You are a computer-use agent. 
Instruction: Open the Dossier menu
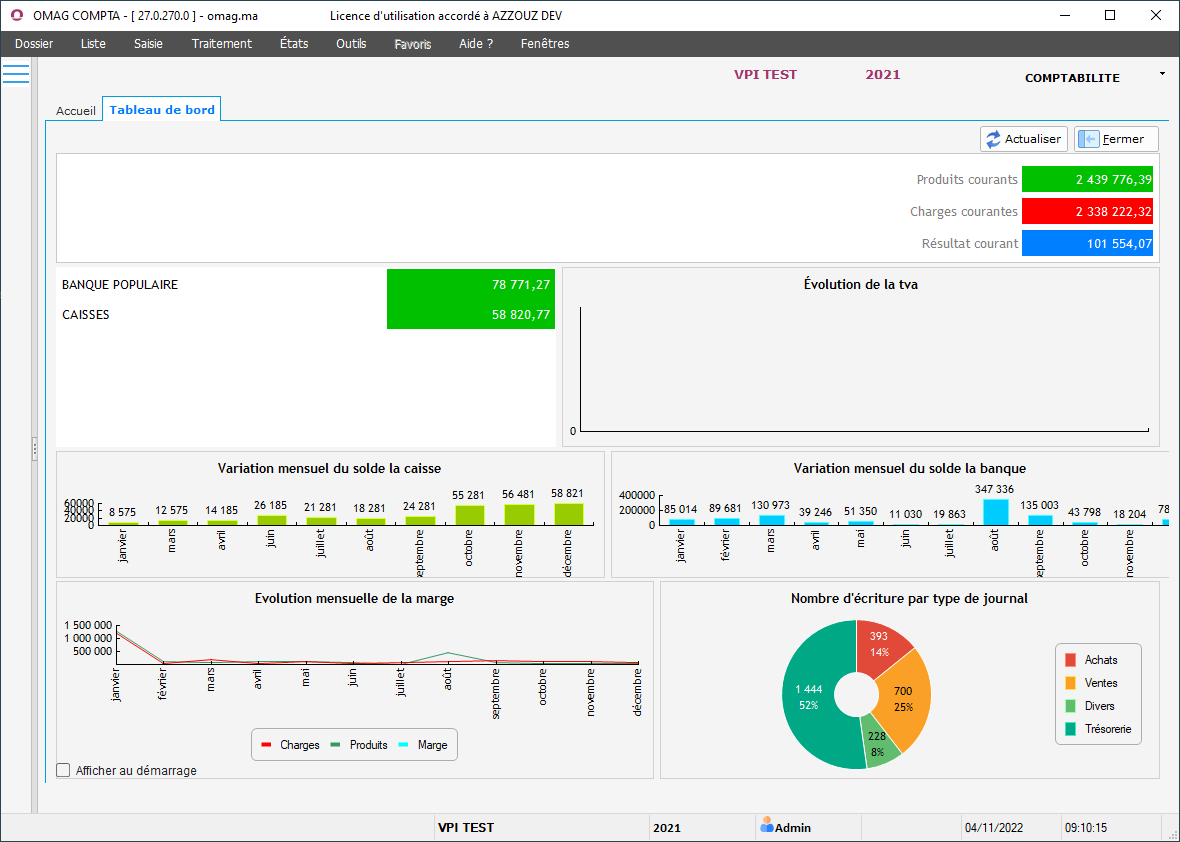[34, 44]
